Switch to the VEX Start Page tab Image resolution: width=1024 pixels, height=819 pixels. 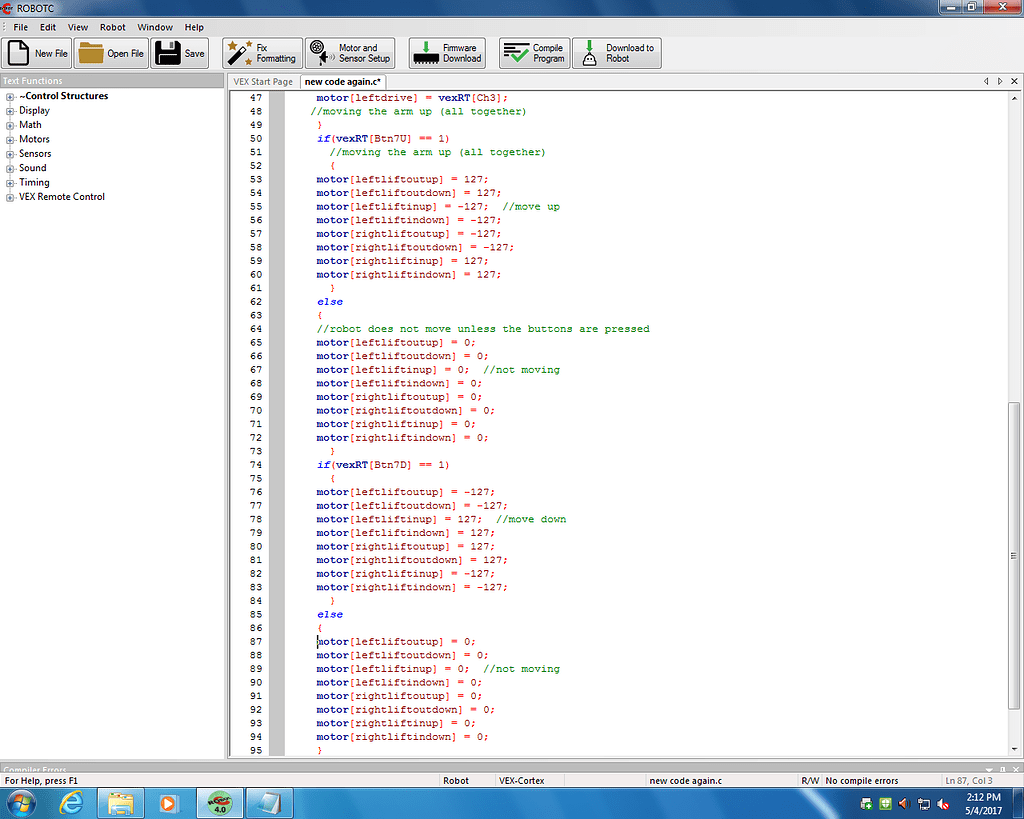[x=263, y=82]
